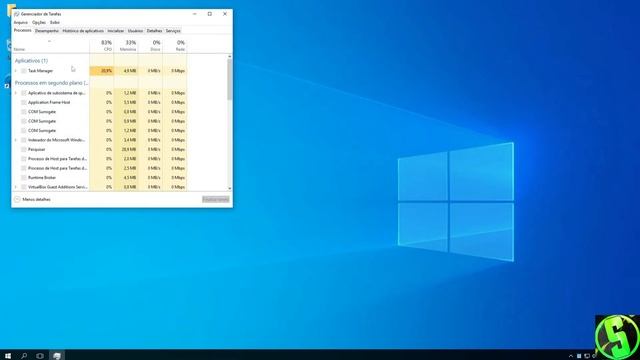Click the process list scrollbar up arrow

click(x=230, y=56)
